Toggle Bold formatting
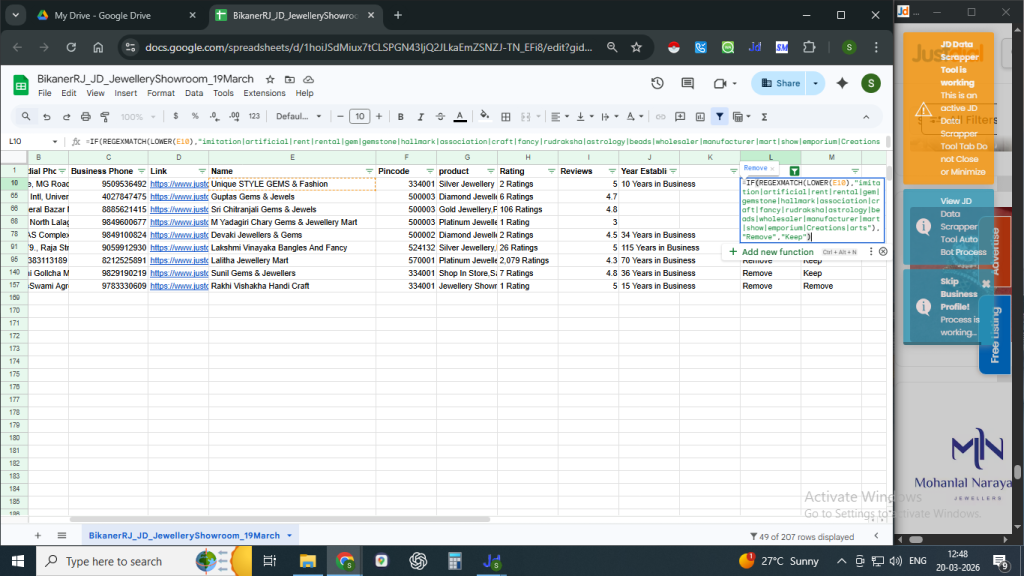Image resolution: width=1024 pixels, height=576 pixels. (x=401, y=117)
